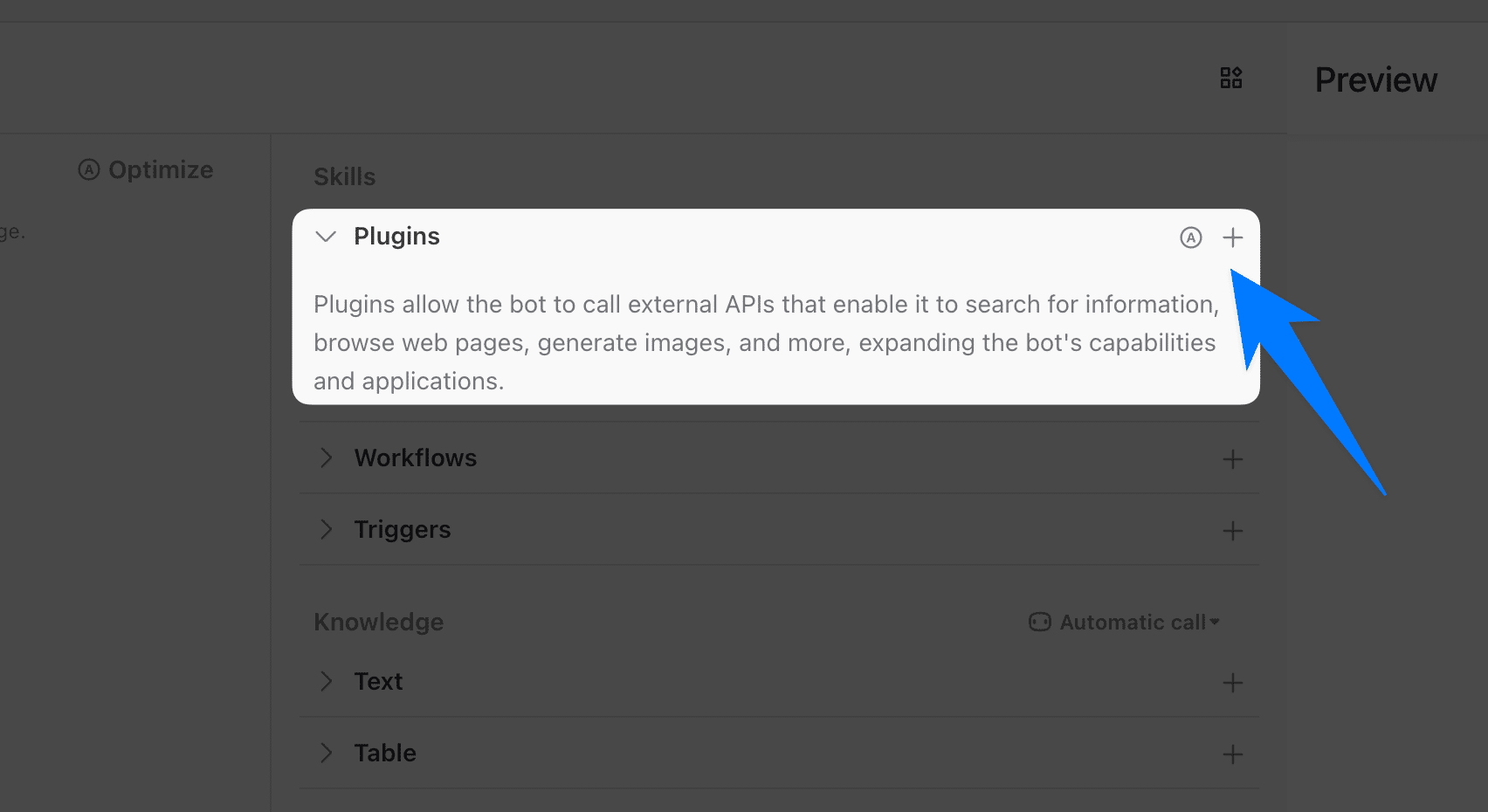This screenshot has width=1488, height=812.
Task: Collapse the Plugins section chevron
Action: (x=326, y=237)
